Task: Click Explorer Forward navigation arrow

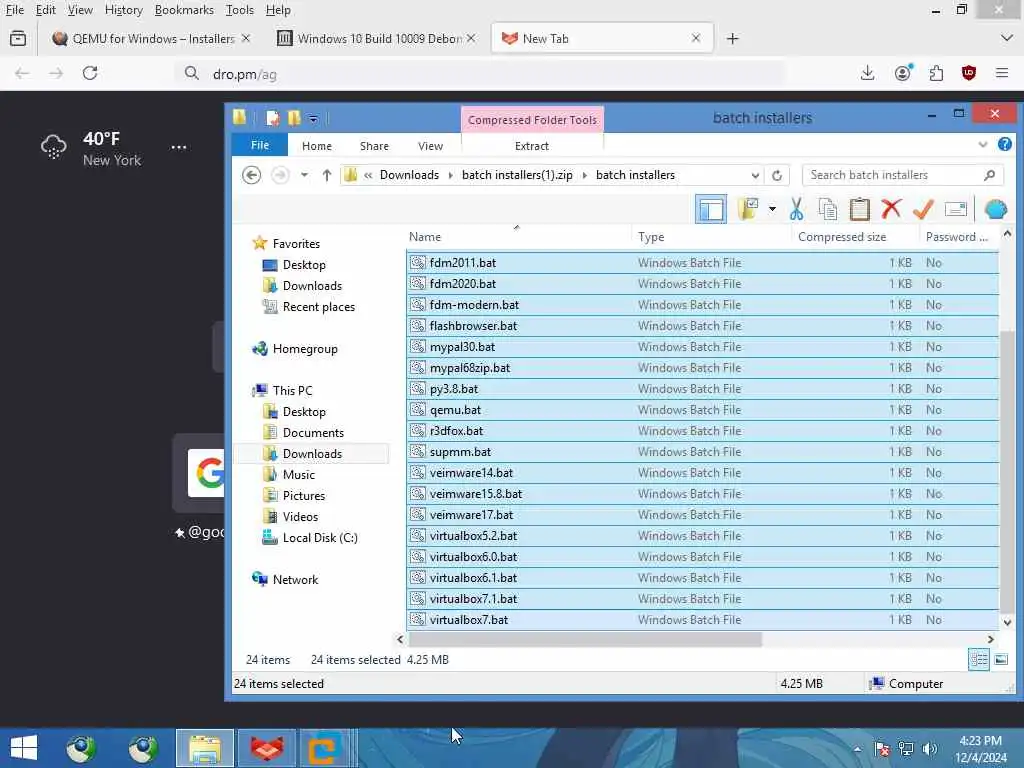Action: (x=280, y=175)
